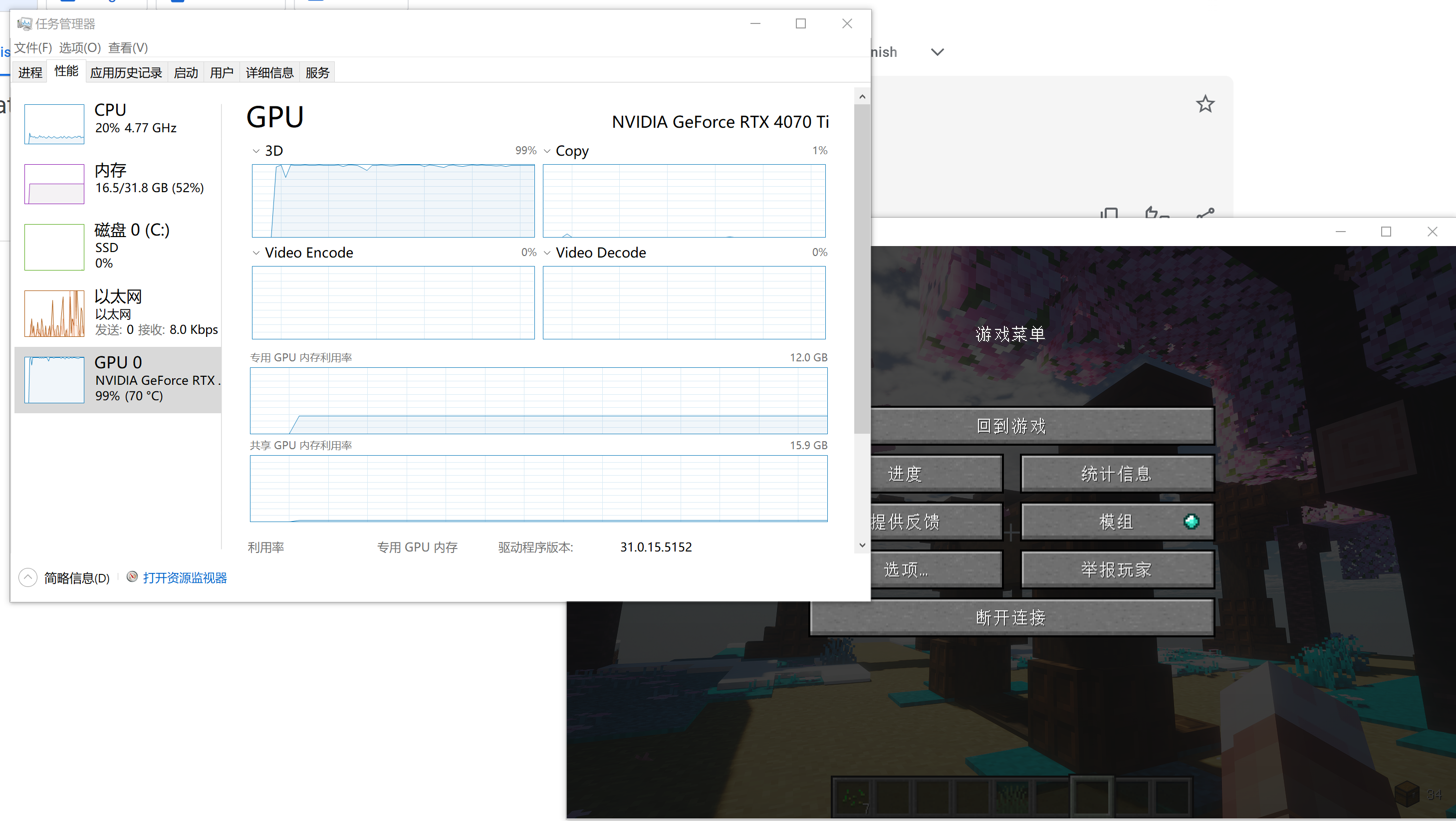
Task: Click the Task Manager title bar icon
Action: (24, 24)
